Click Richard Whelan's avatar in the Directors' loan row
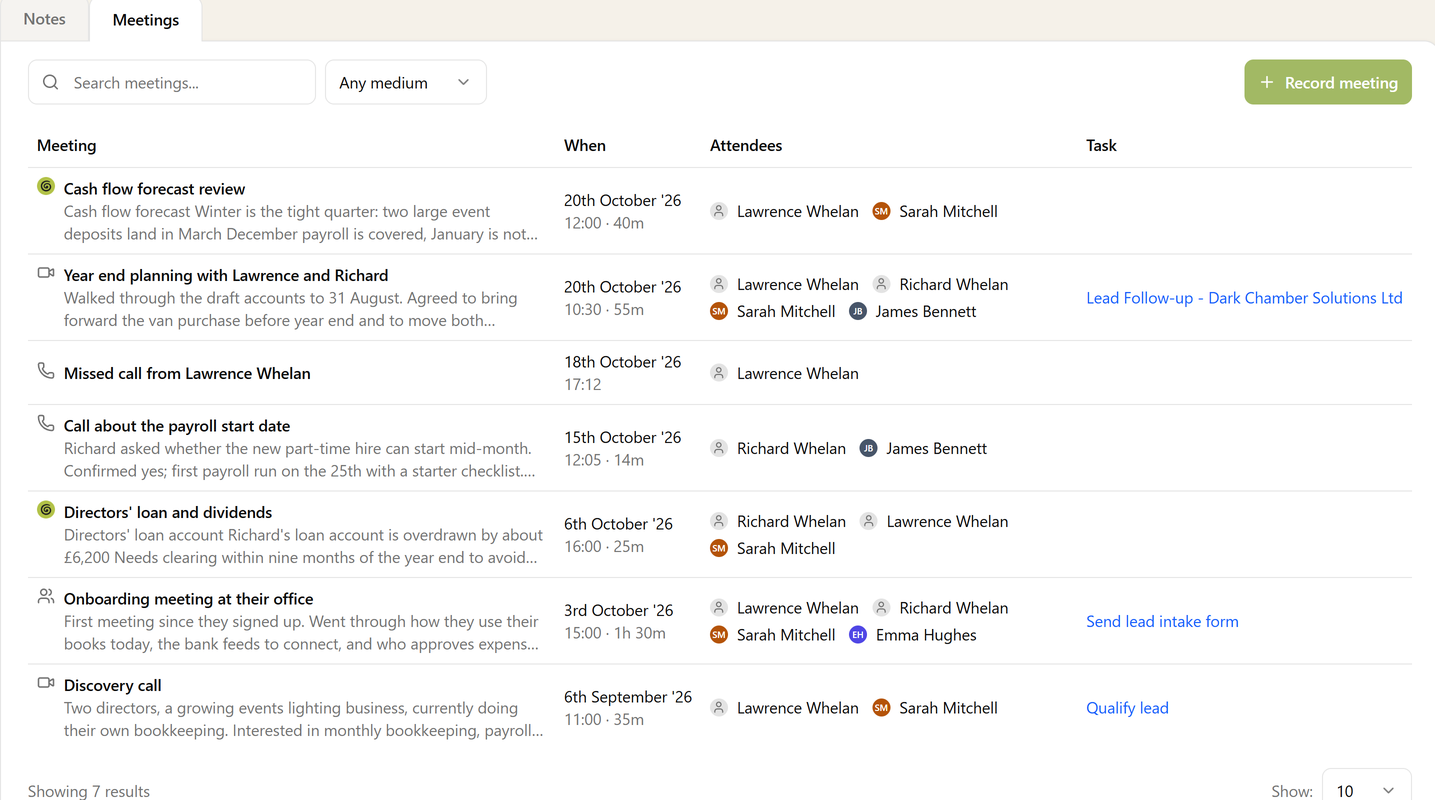Image resolution: width=1435 pixels, height=800 pixels. click(x=719, y=521)
